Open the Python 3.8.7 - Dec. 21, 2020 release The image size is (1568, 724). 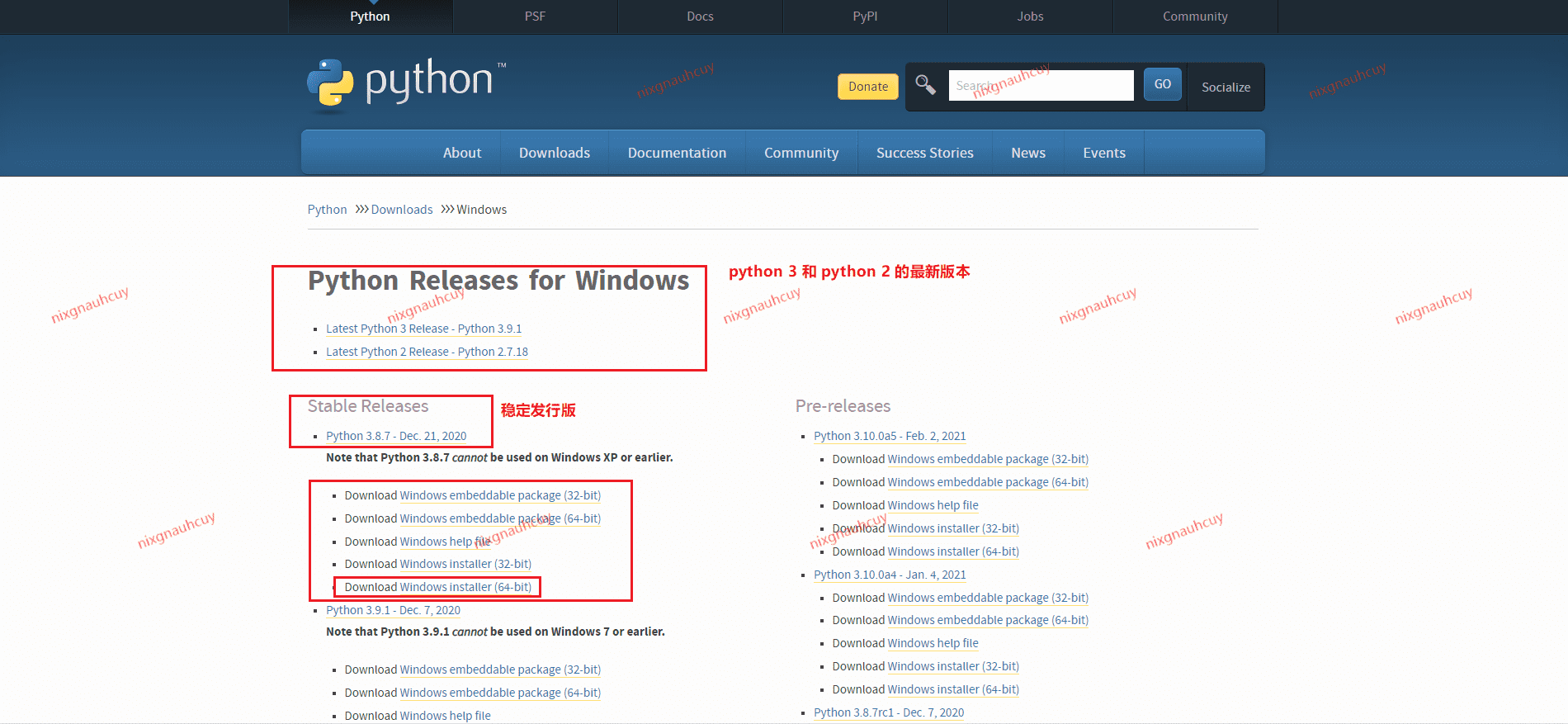pyautogui.click(x=396, y=436)
